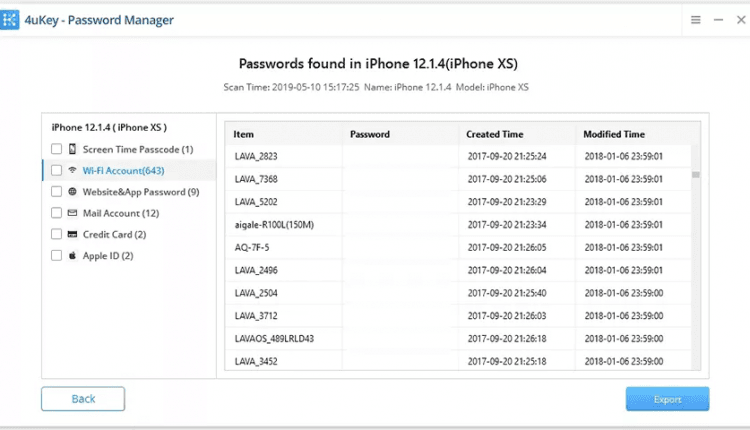Image resolution: width=750 pixels, height=430 pixels.
Task: Click the Wi-Fi Account signal icon
Action: pos(72,170)
